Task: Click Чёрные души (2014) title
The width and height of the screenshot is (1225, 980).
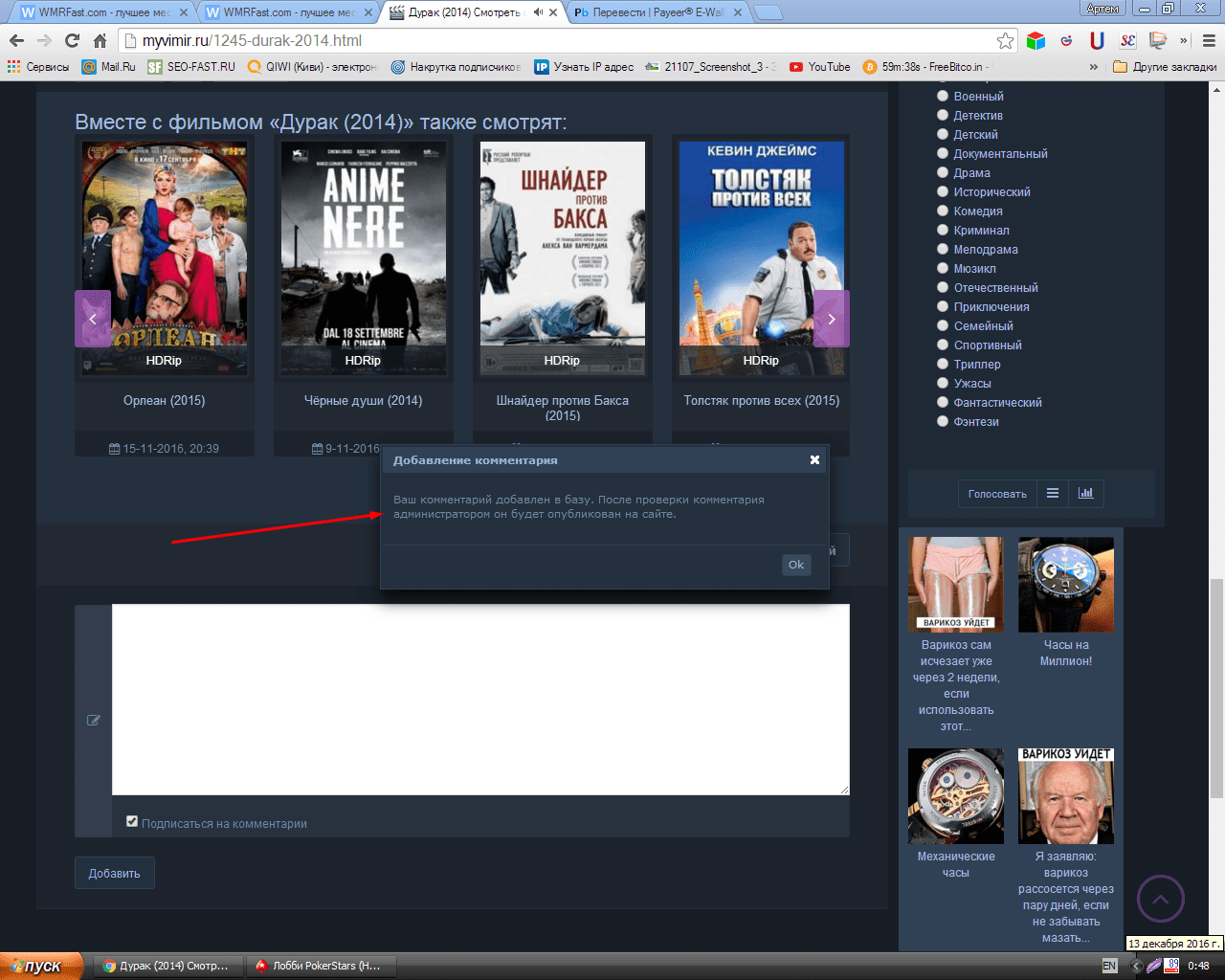Action: point(364,400)
